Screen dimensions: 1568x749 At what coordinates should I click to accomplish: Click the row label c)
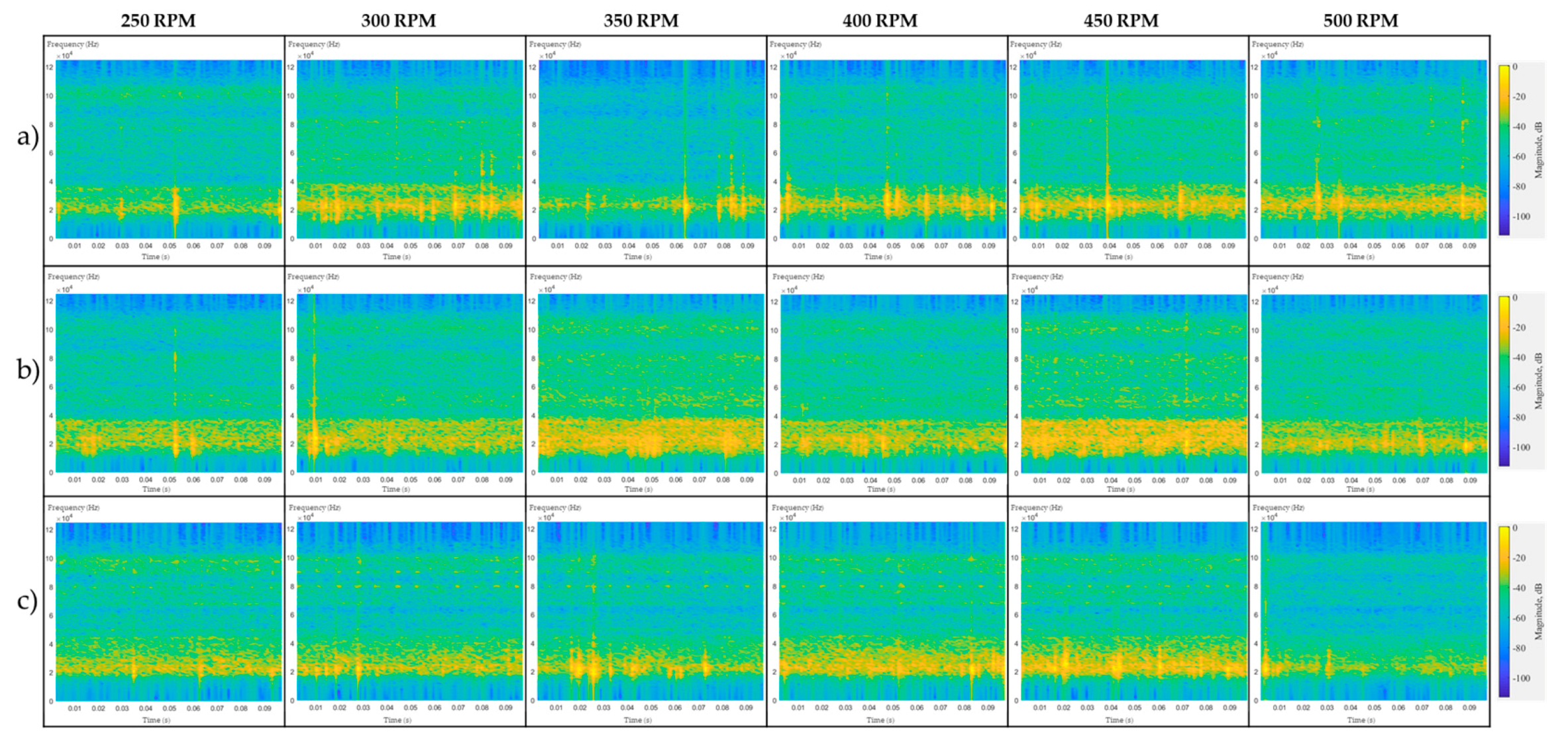(28, 601)
